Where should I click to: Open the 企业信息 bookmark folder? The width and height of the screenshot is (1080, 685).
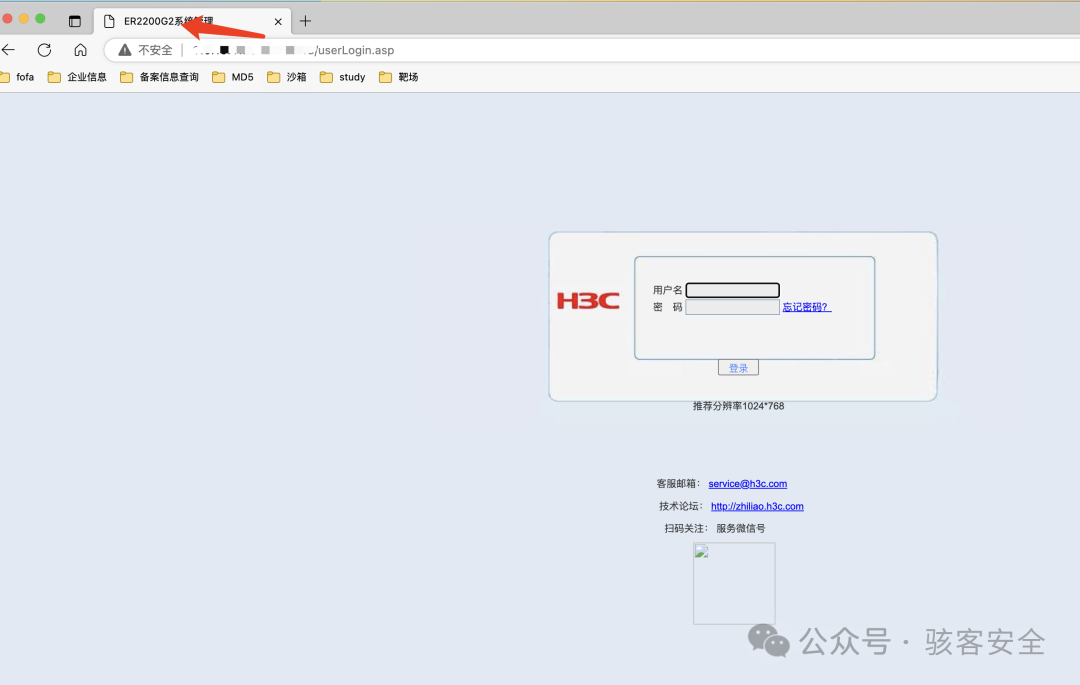point(77,77)
